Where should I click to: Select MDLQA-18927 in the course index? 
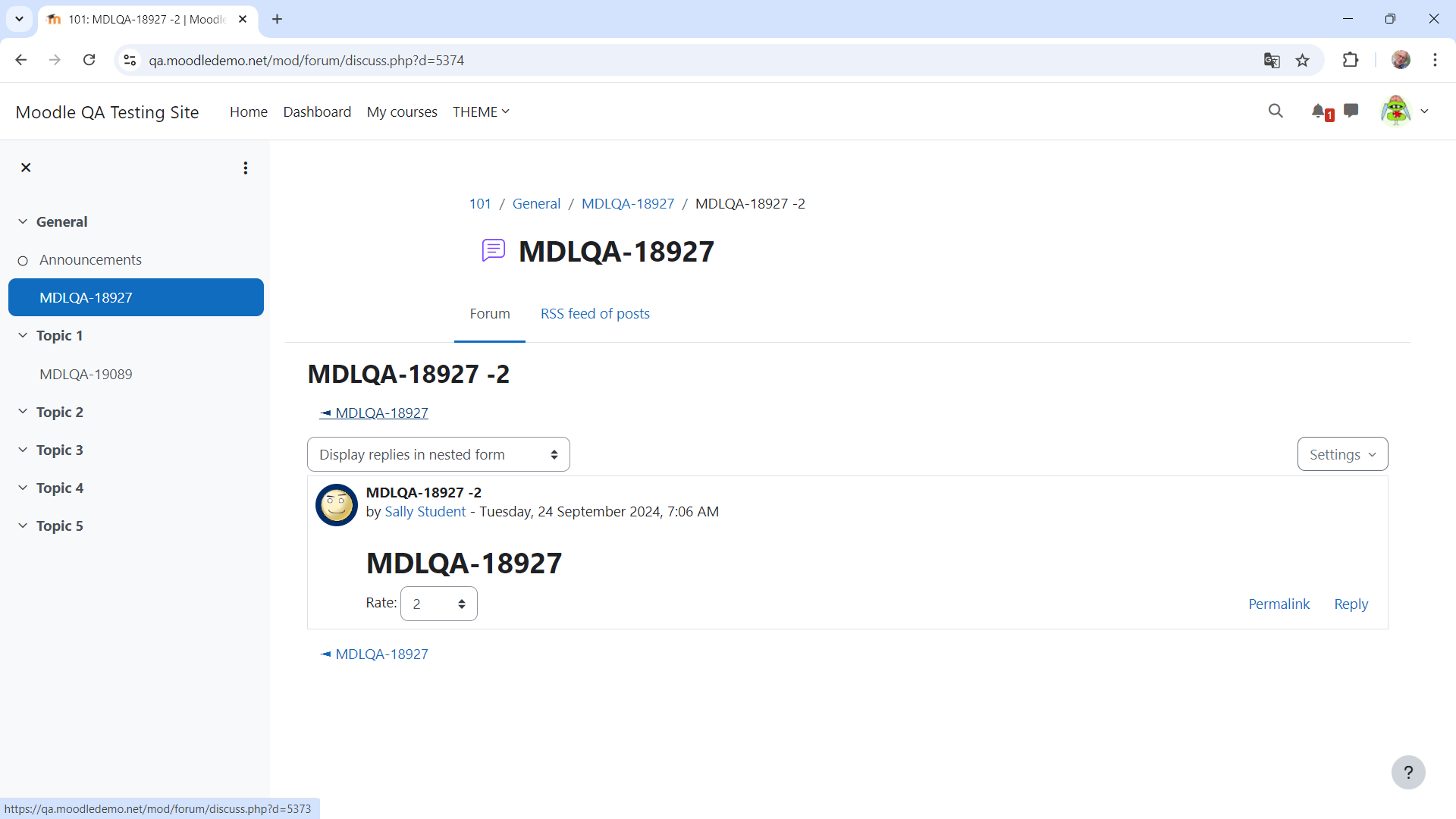click(x=136, y=297)
